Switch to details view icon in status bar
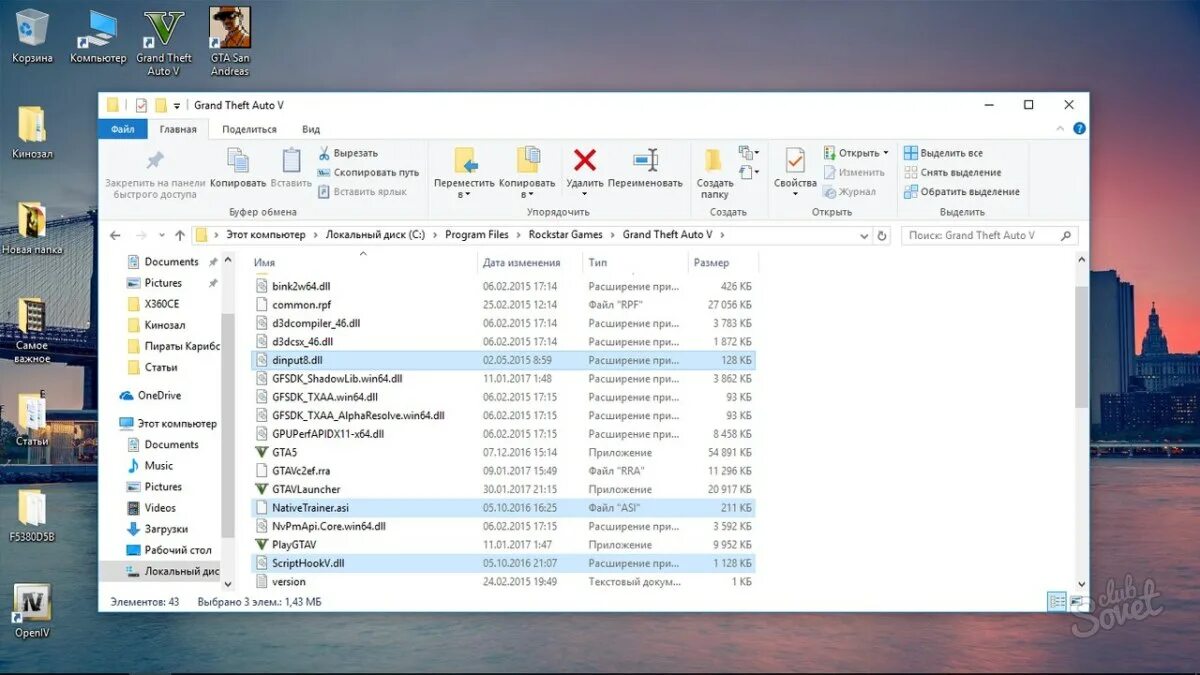1200x675 pixels. click(1057, 601)
